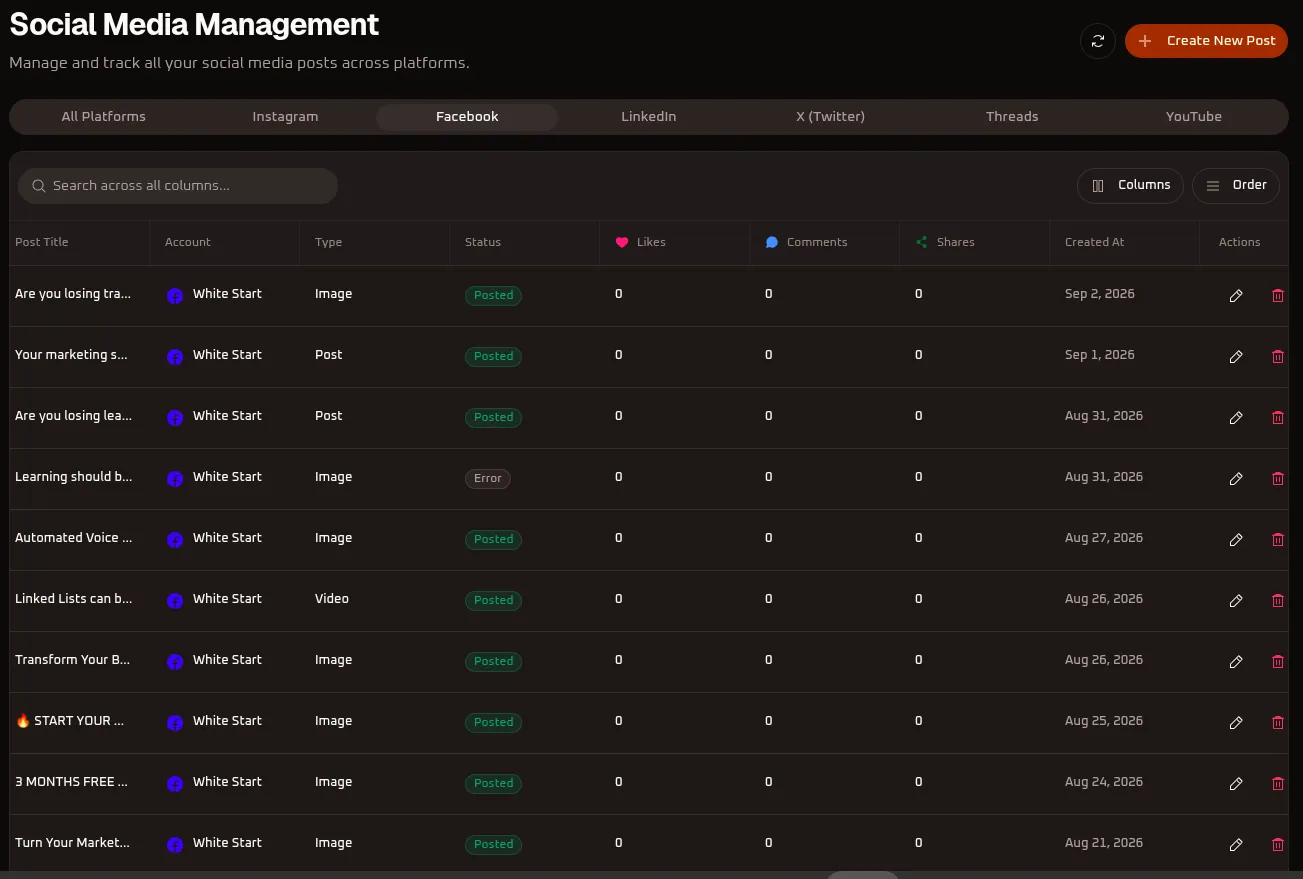This screenshot has width=1303, height=879.
Task: Edit the 'Linked Lists can b...' post
Action: click(1236, 601)
